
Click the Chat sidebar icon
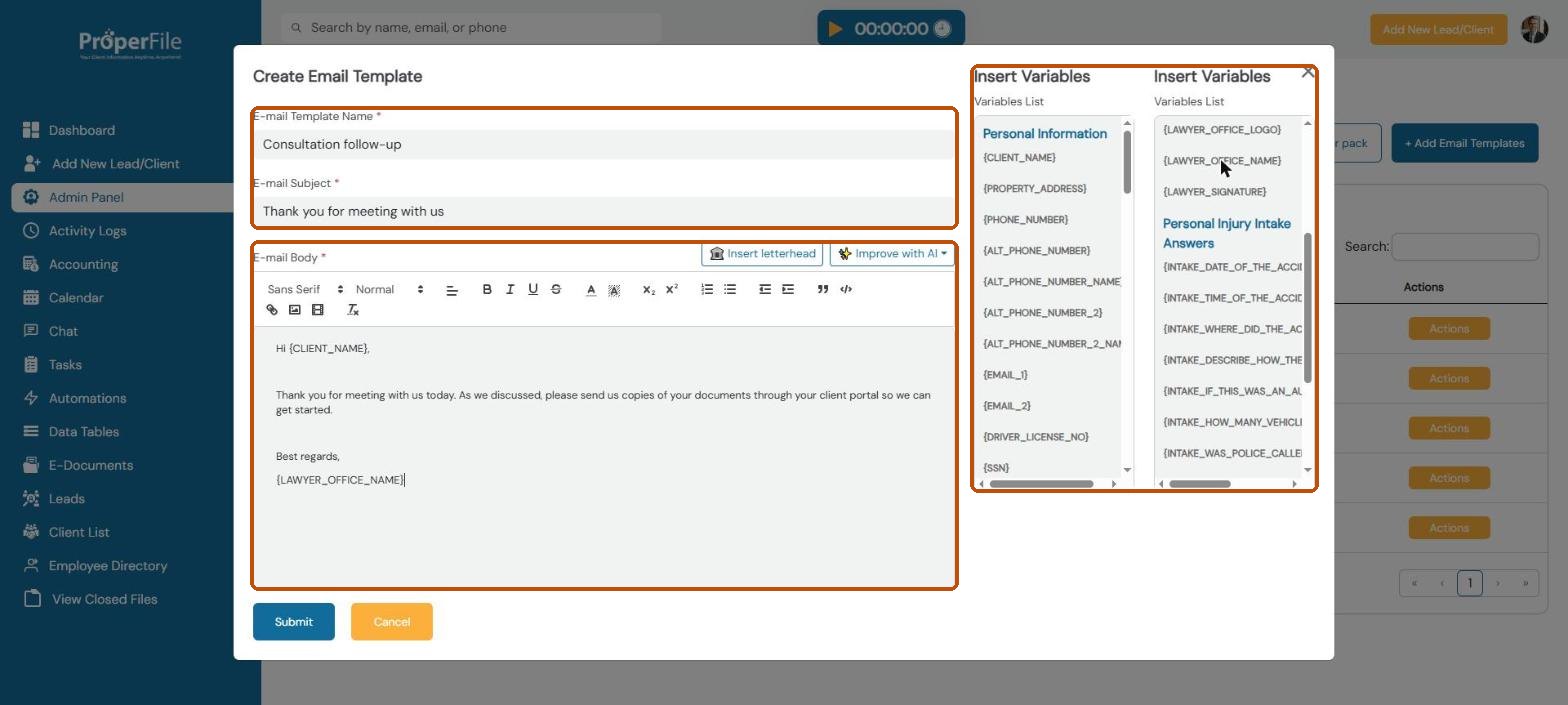pyautogui.click(x=31, y=331)
